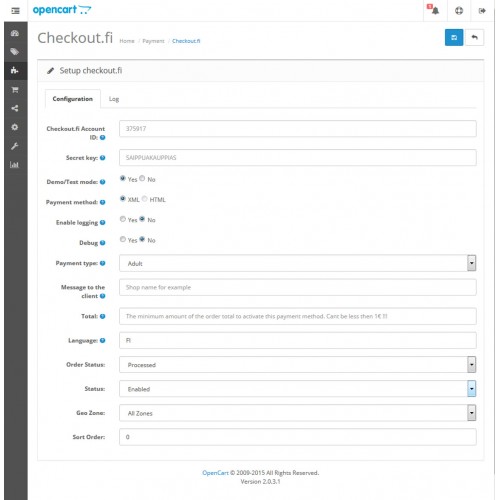The height and width of the screenshot is (500, 500).
Task: Switch to the Log tab
Action: (x=114, y=99)
